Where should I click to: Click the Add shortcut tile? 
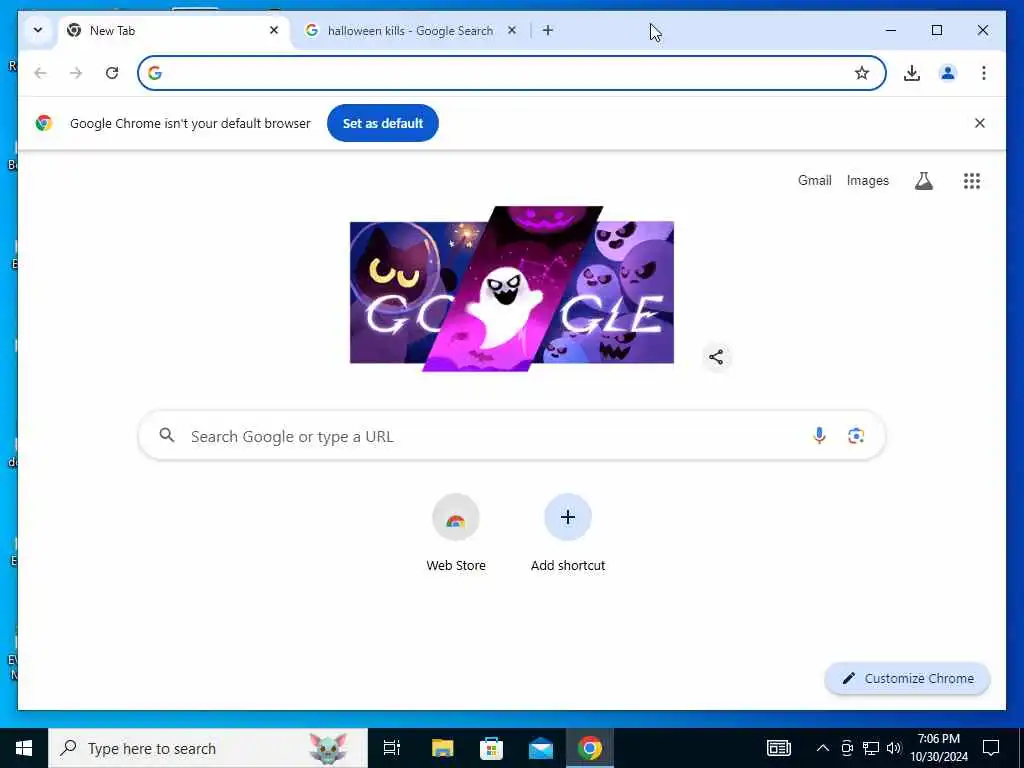[x=568, y=534]
